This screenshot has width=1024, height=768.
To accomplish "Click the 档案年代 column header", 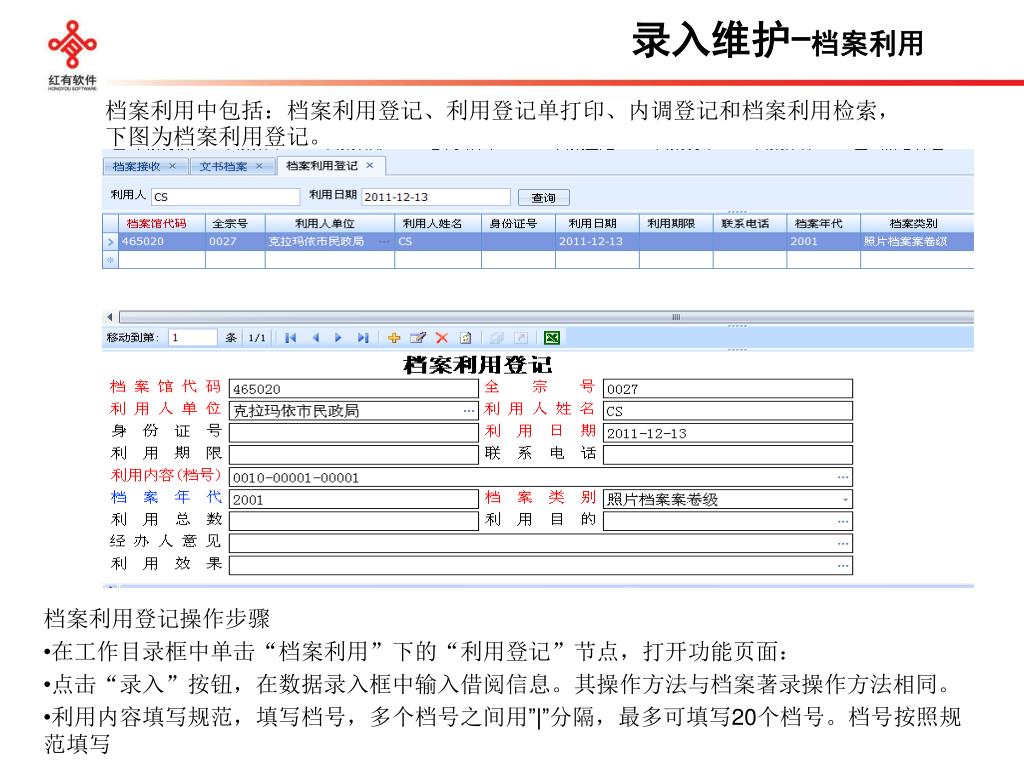I will pyautogui.click(x=824, y=223).
